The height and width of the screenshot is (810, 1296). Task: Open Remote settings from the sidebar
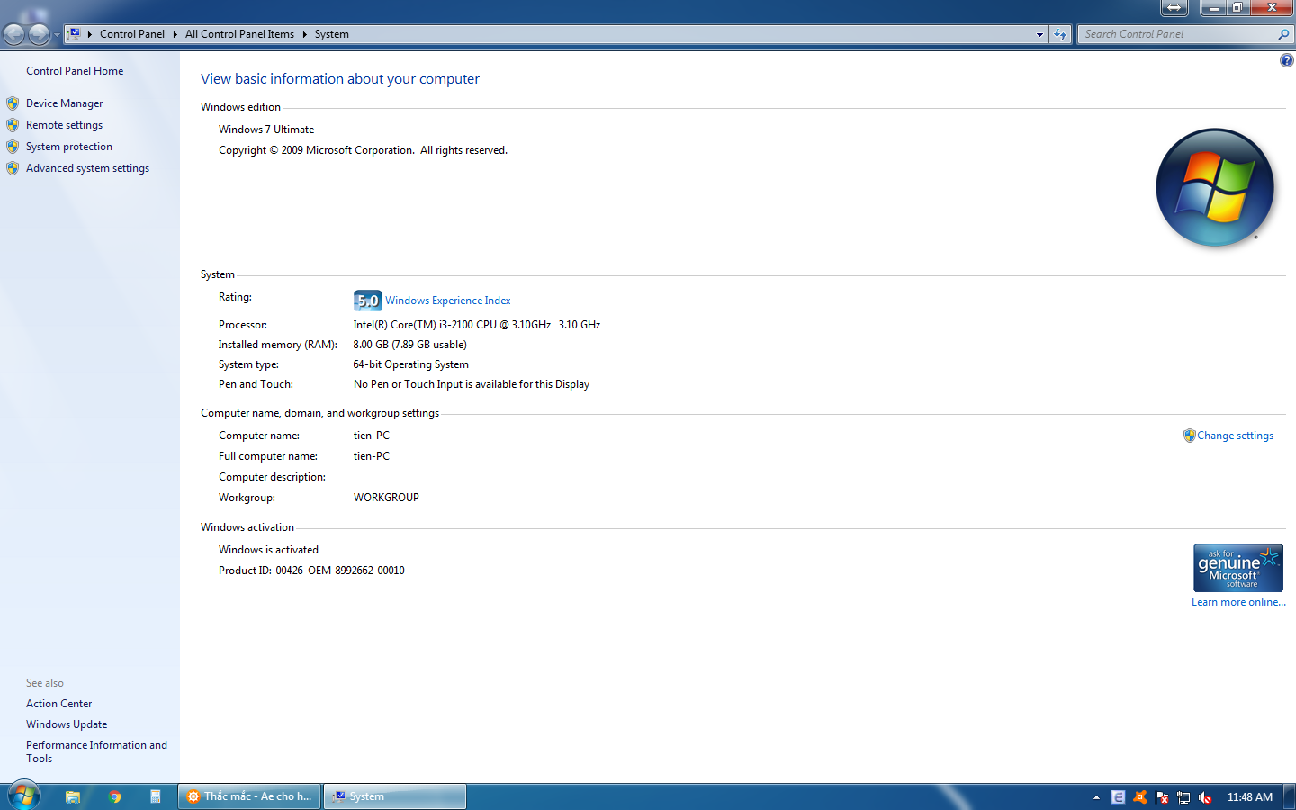64,125
